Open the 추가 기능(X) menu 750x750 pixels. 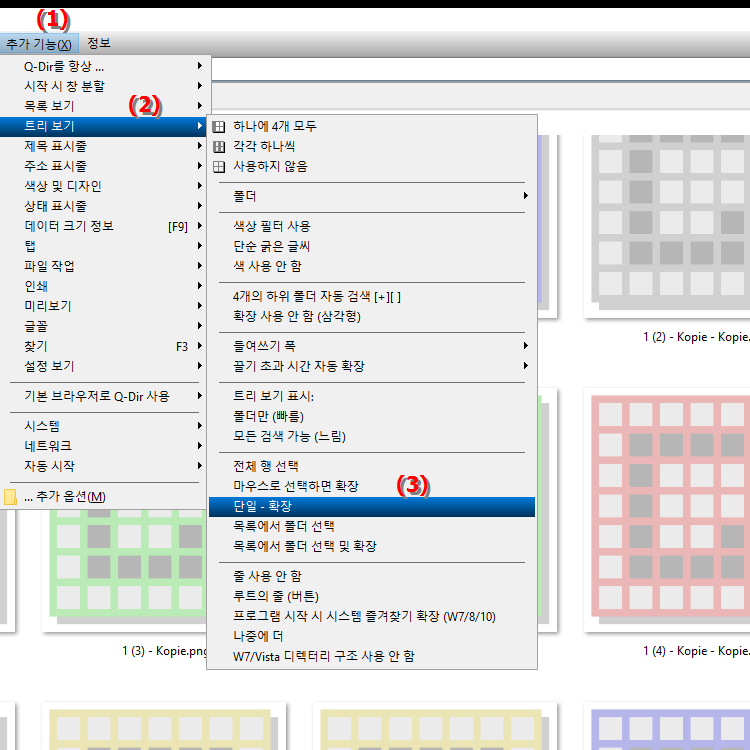click(x=39, y=44)
